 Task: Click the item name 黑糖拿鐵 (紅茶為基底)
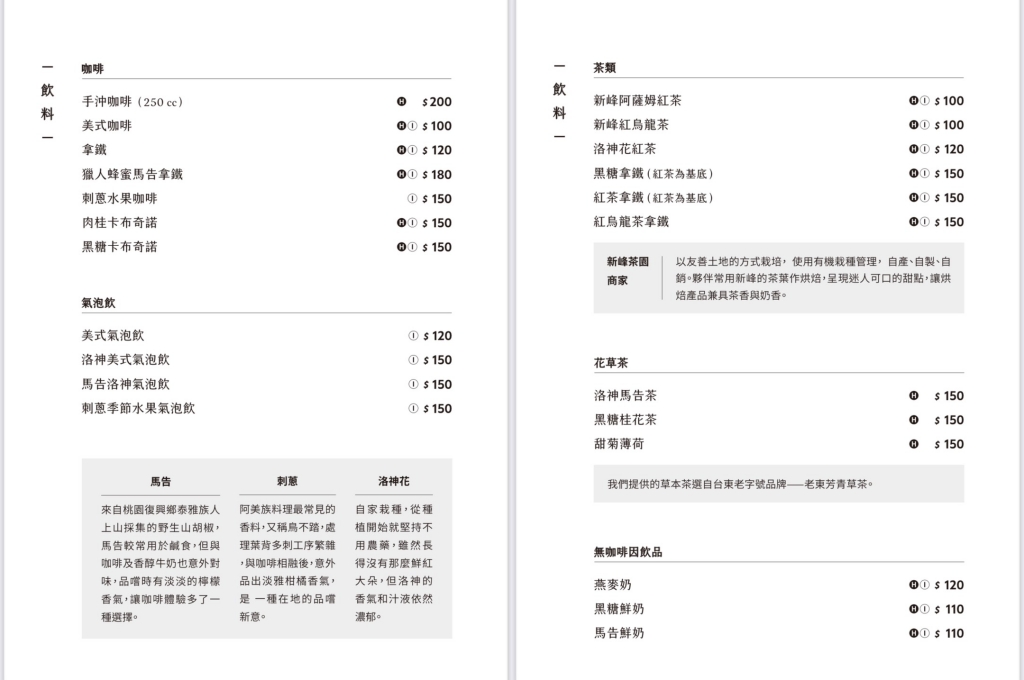click(654, 174)
